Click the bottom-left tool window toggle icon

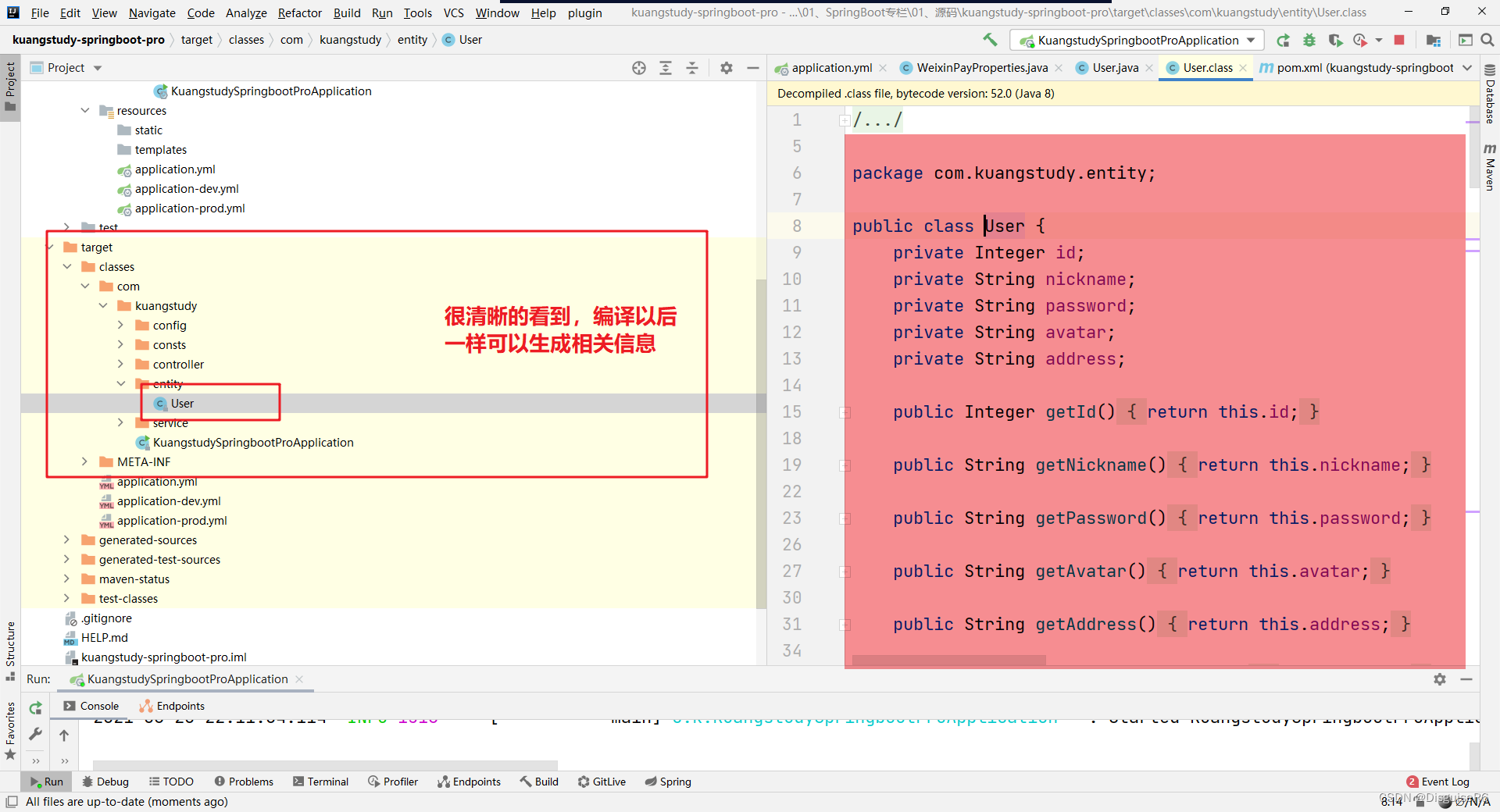[x=11, y=802]
